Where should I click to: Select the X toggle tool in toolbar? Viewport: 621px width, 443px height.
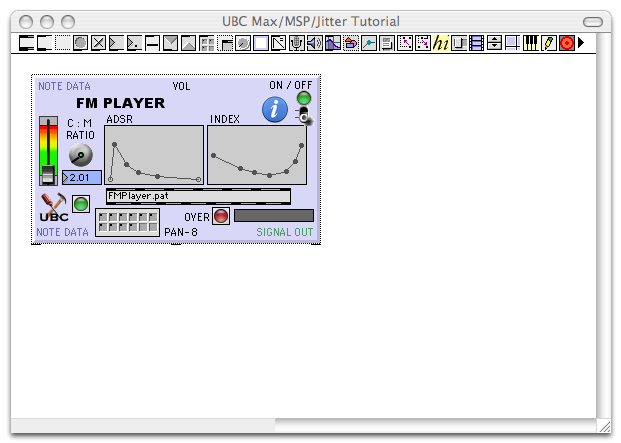(x=99, y=43)
